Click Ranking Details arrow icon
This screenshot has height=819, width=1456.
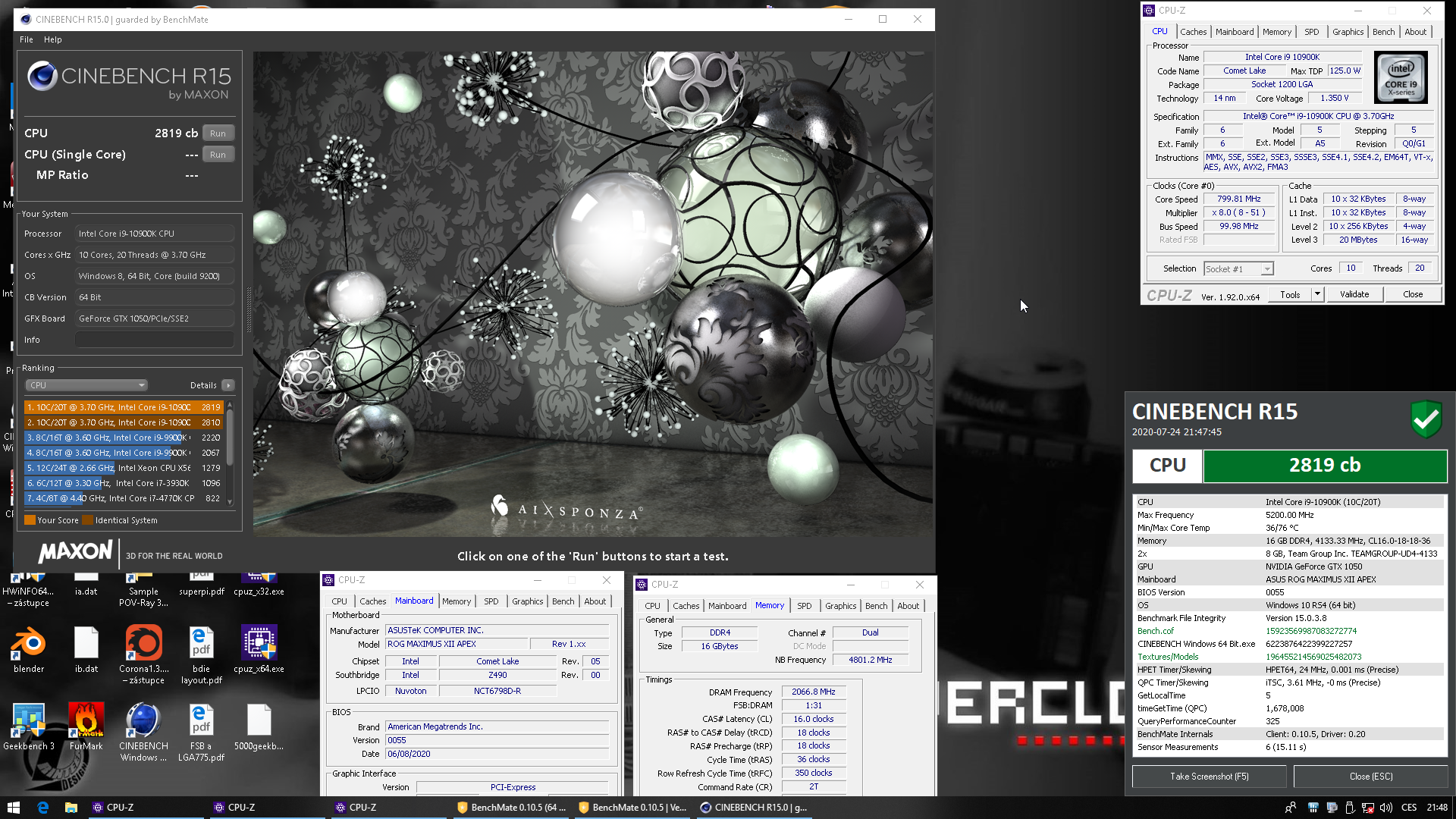[227, 385]
